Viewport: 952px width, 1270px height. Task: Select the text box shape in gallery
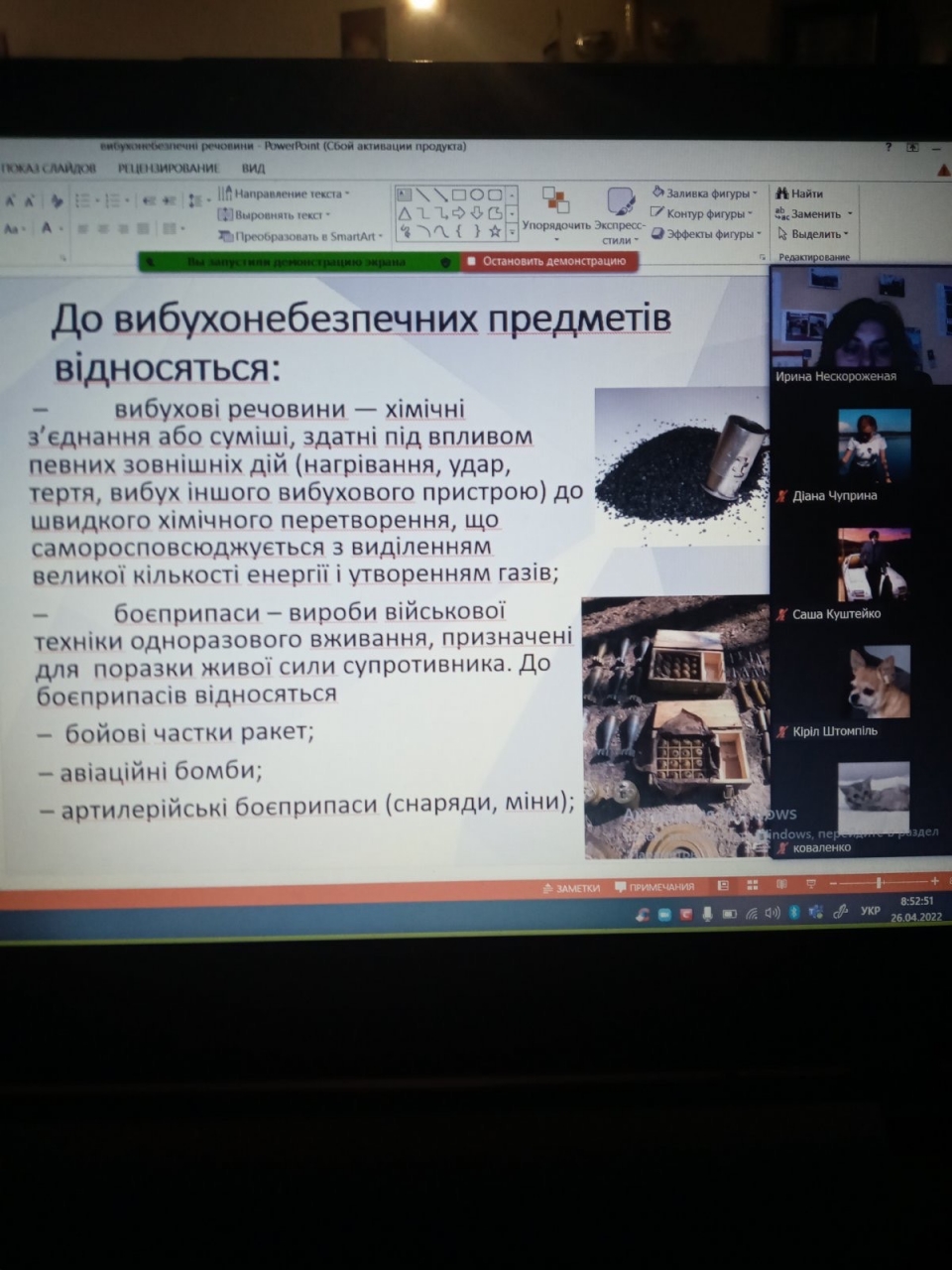403,194
